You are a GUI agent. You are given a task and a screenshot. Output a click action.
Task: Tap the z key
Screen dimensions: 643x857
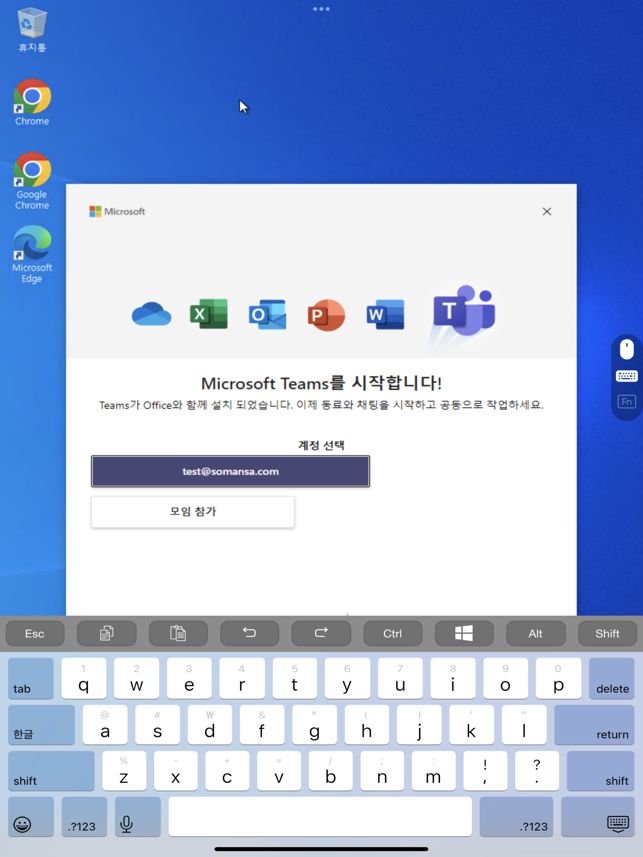[x=124, y=771]
